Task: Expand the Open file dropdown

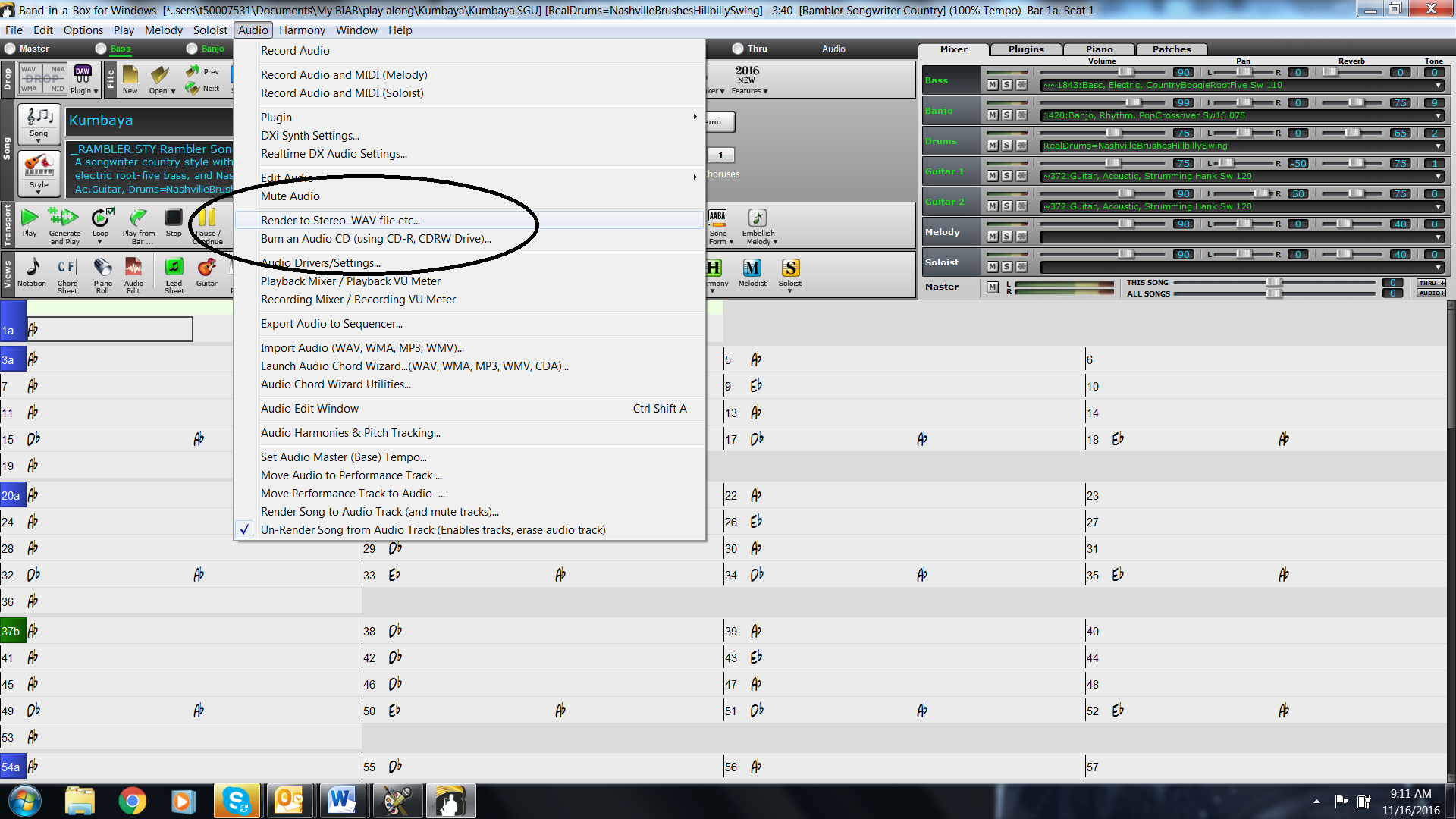Action: (174, 91)
